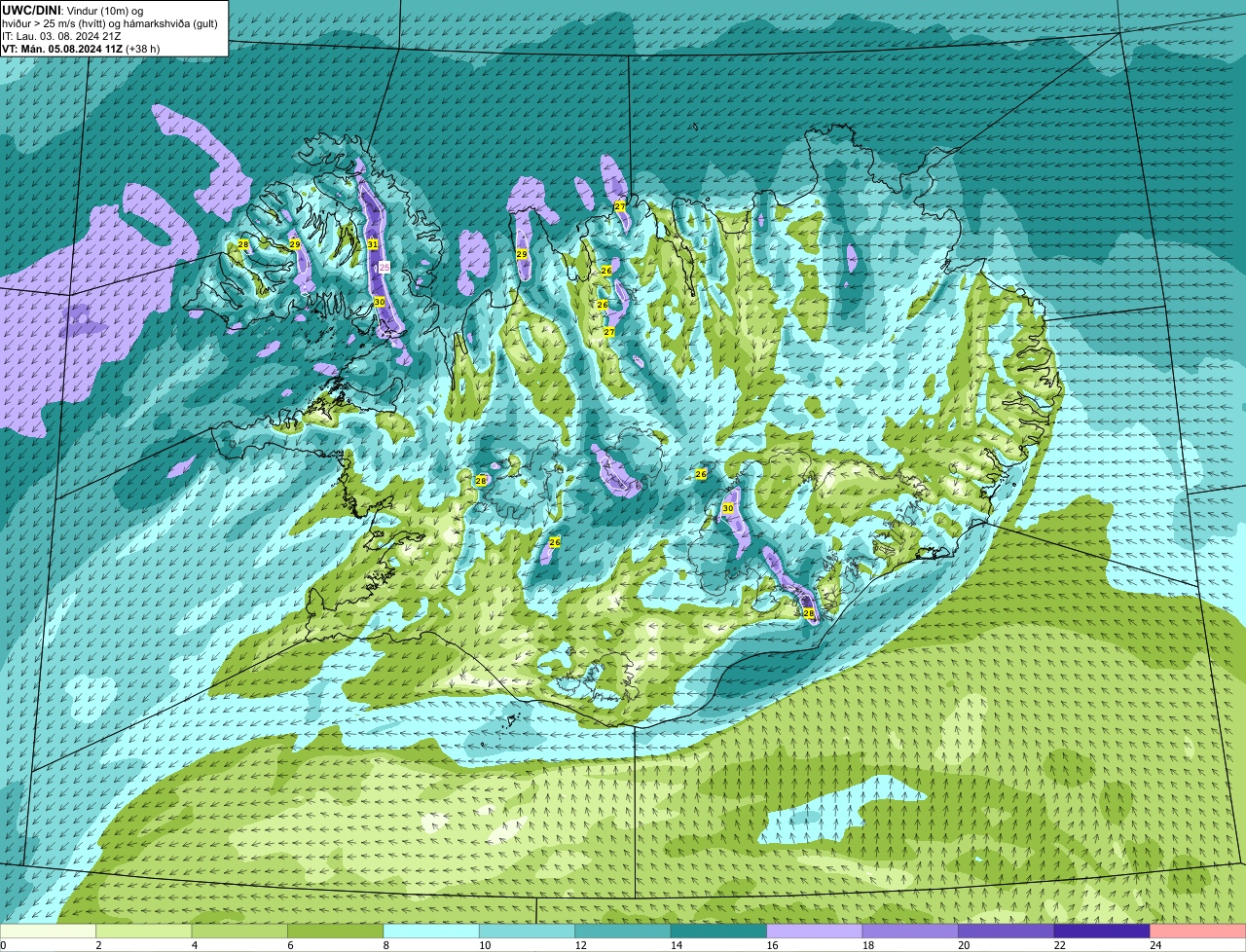Screen dimensions: 1246x952
Task: Click the 14–16 m/s dark teal legend swatch
Action: coord(719,932)
